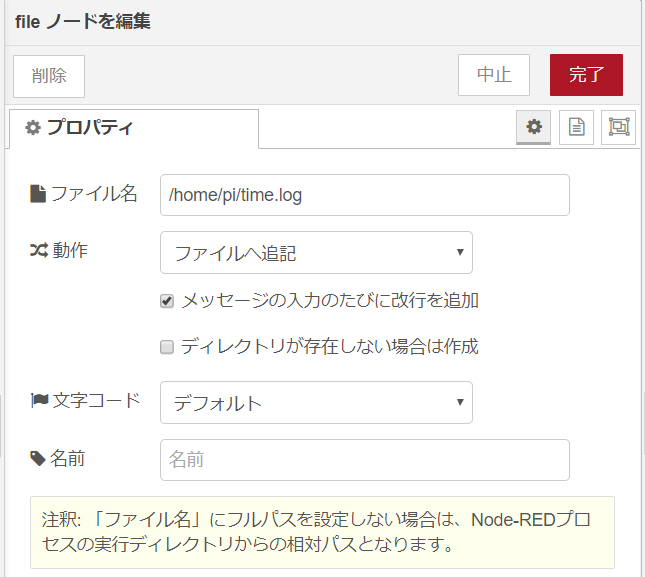Click the gear icon in プロパティ tab

(x=33, y=127)
